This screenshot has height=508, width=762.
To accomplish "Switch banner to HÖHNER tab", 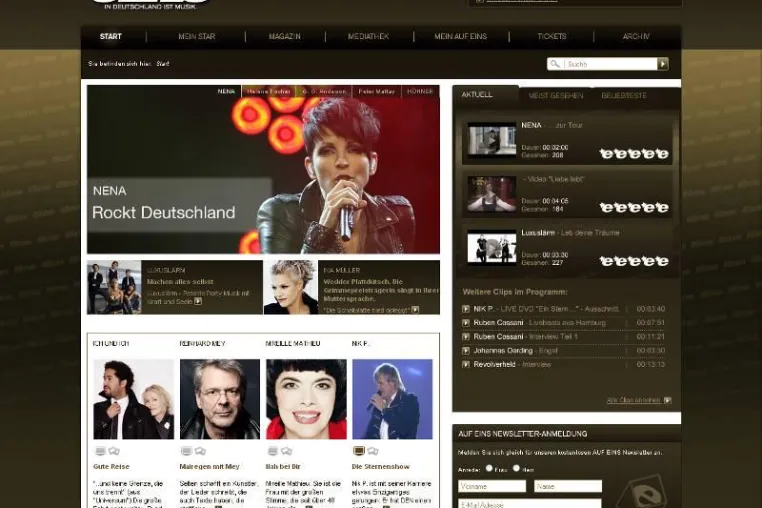I will tap(420, 91).
